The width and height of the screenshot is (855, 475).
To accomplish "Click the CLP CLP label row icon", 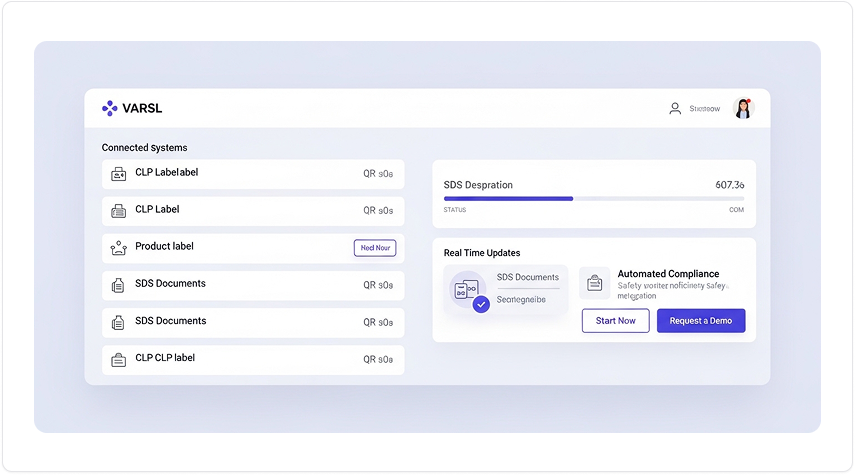I will 118,360.
